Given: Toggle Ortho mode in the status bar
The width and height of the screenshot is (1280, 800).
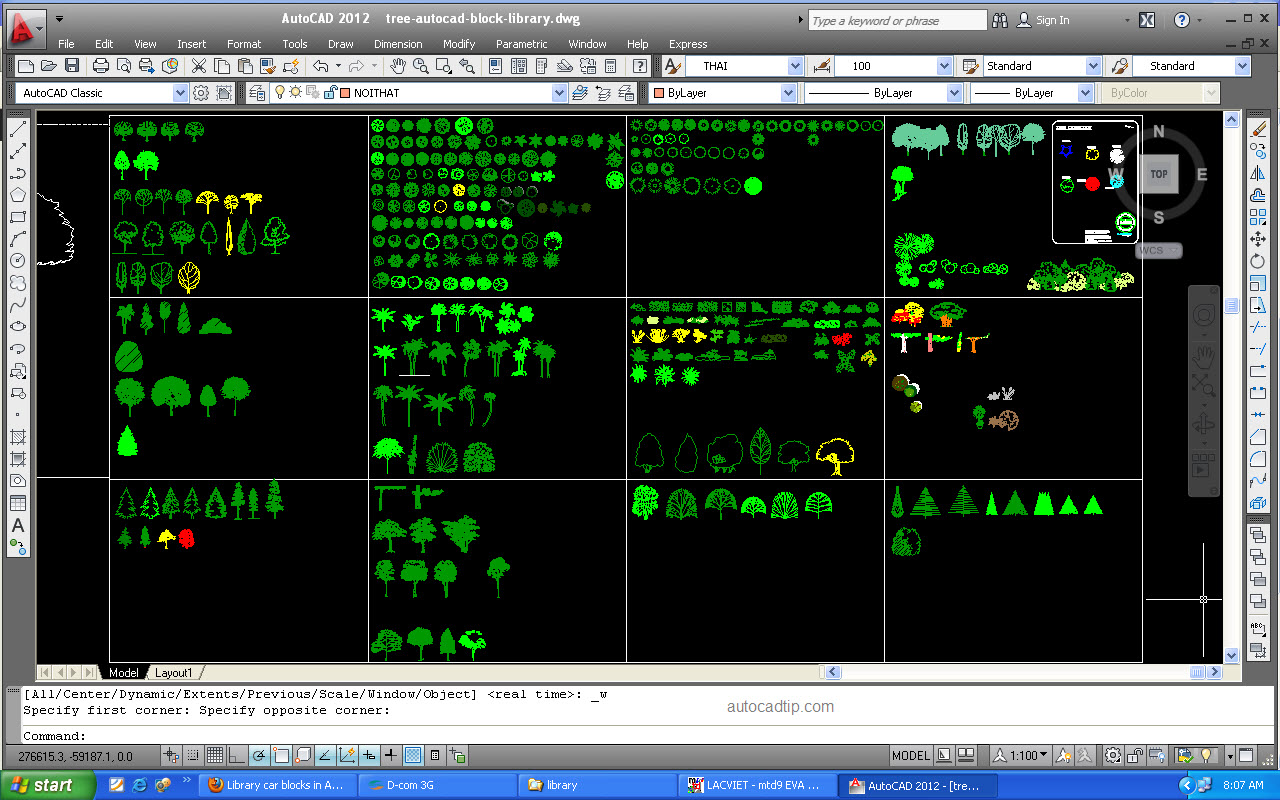Looking at the screenshot, I should 236,755.
